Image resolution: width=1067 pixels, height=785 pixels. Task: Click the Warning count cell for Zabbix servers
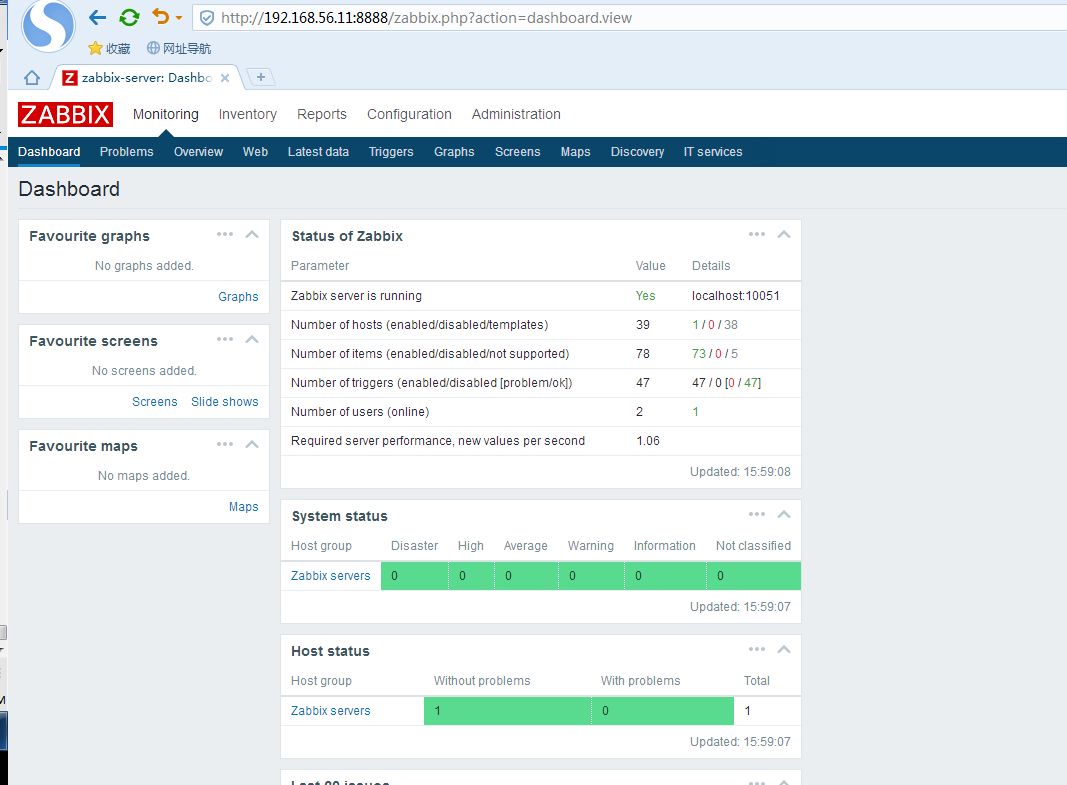coord(591,575)
